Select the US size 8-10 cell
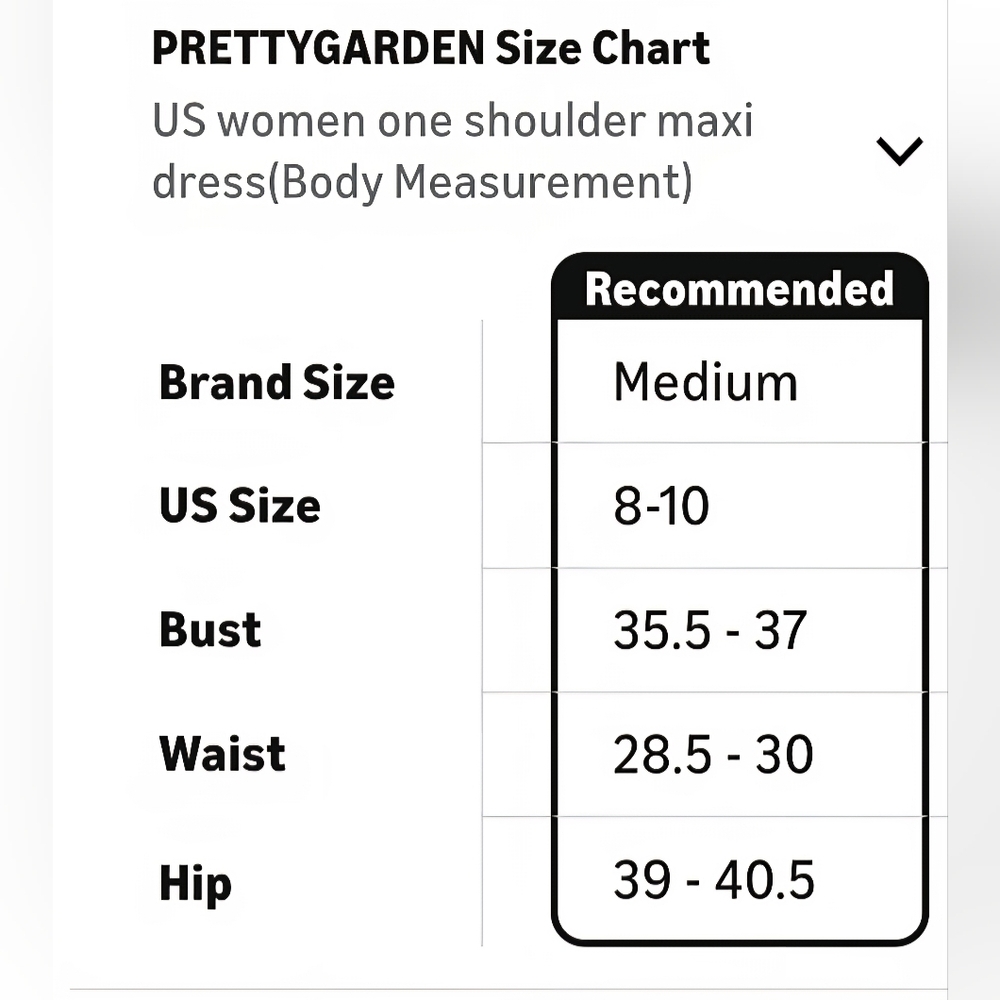This screenshot has width=1000, height=1000. (661, 506)
